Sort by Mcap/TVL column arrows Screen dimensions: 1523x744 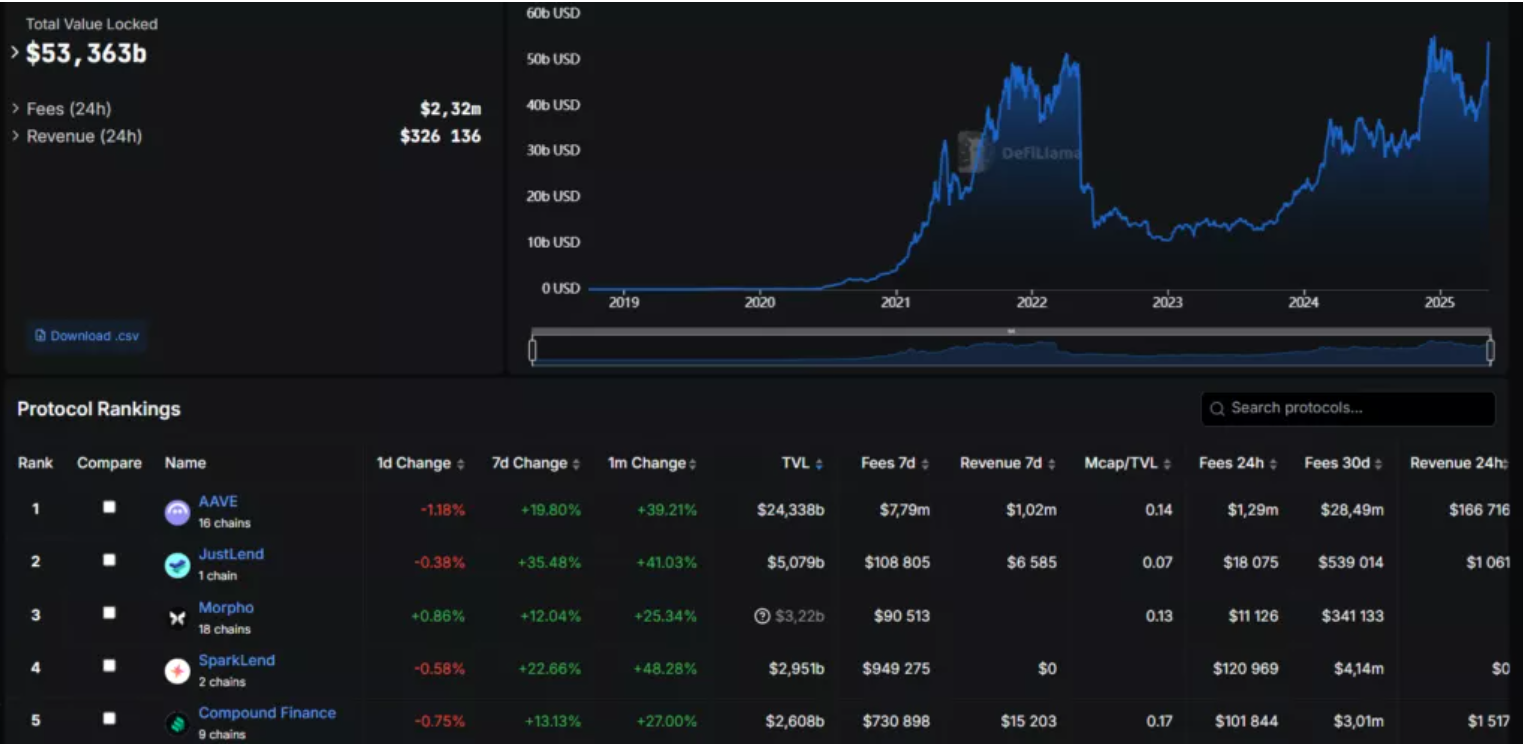pos(1168,464)
